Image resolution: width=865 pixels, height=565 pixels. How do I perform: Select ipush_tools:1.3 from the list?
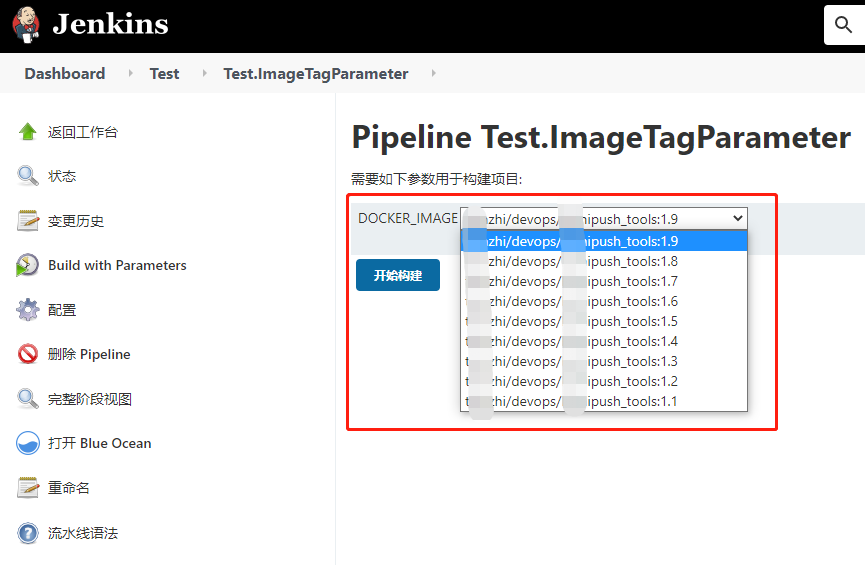(x=604, y=361)
